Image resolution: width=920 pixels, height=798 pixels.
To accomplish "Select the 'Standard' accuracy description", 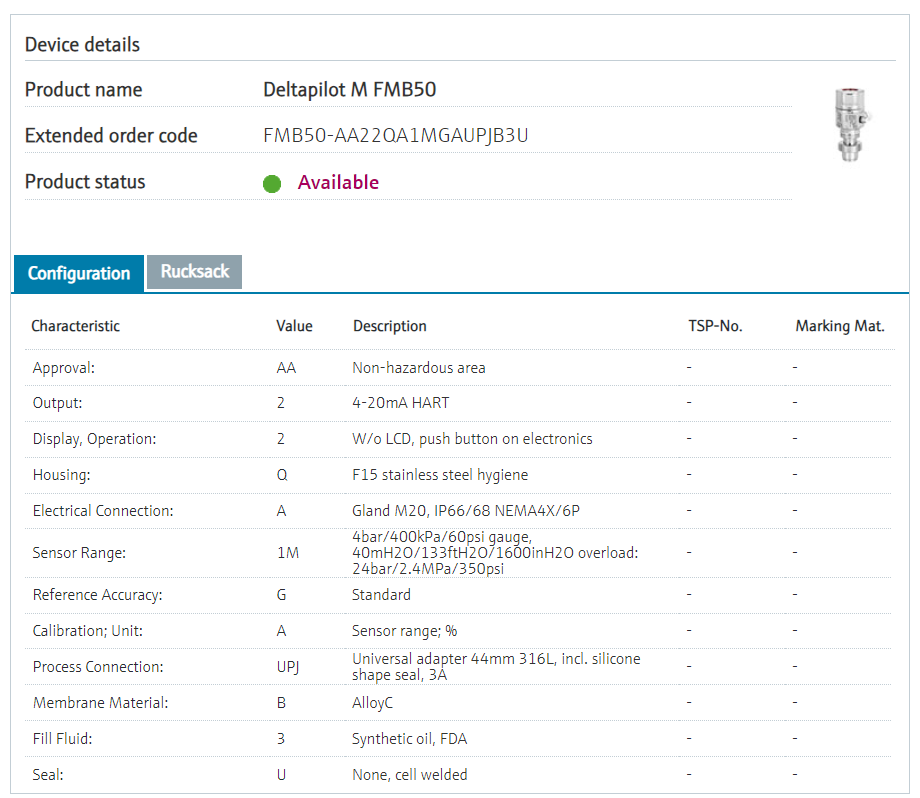I will tap(381, 595).
